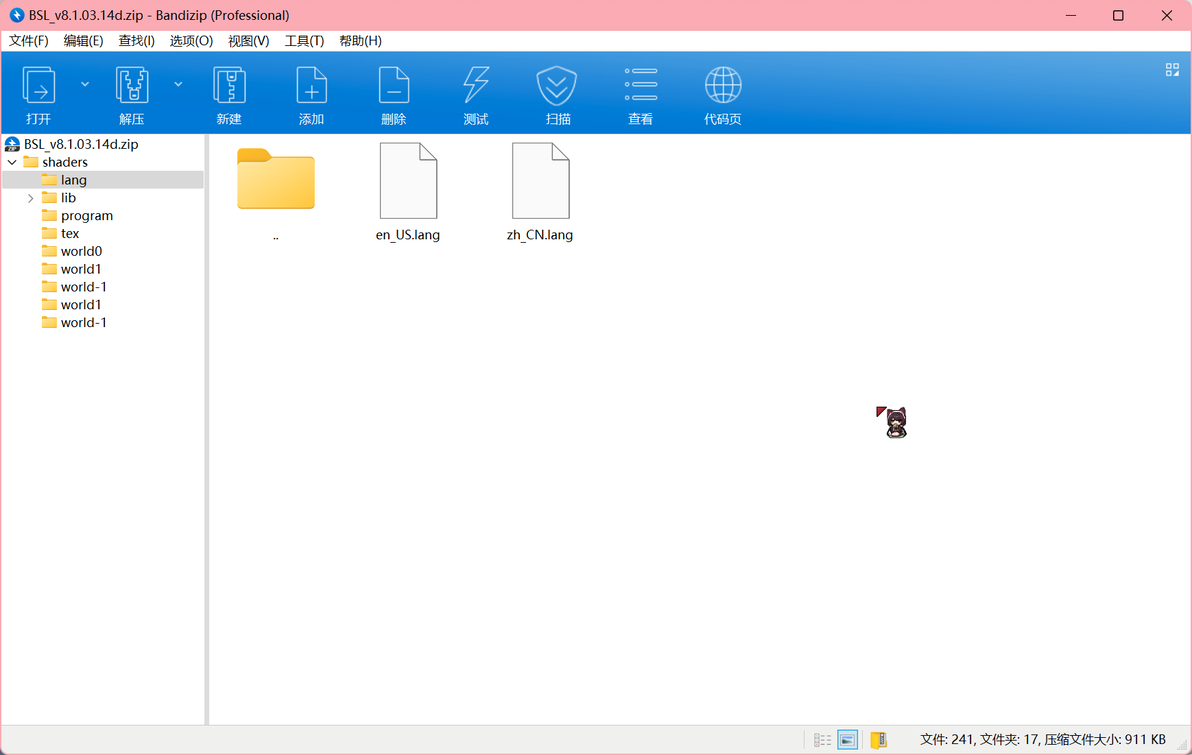
Task: Open the View (查看) list icon
Action: pyautogui.click(x=640, y=85)
